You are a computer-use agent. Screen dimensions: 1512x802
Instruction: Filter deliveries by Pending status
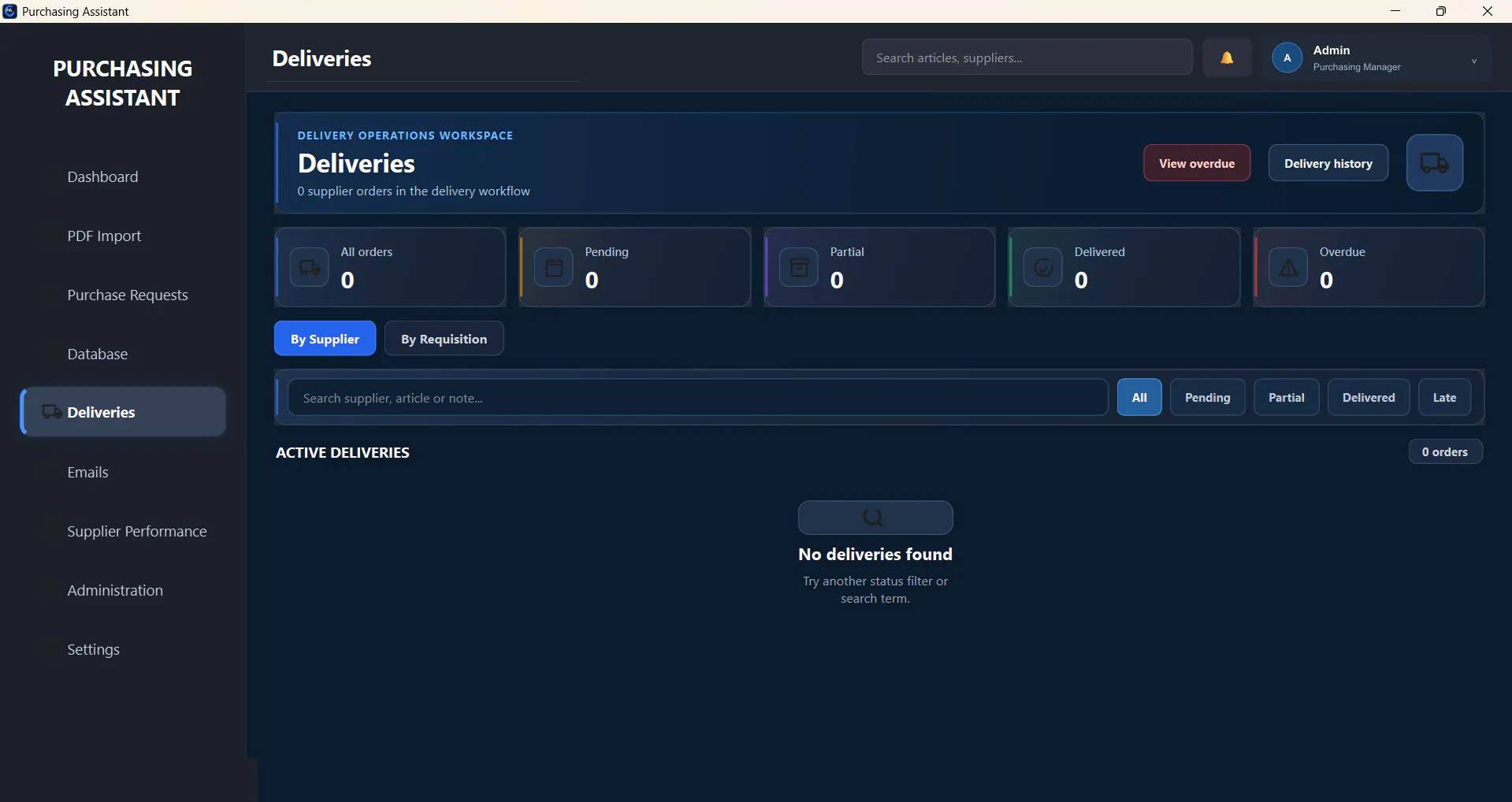click(x=1208, y=397)
